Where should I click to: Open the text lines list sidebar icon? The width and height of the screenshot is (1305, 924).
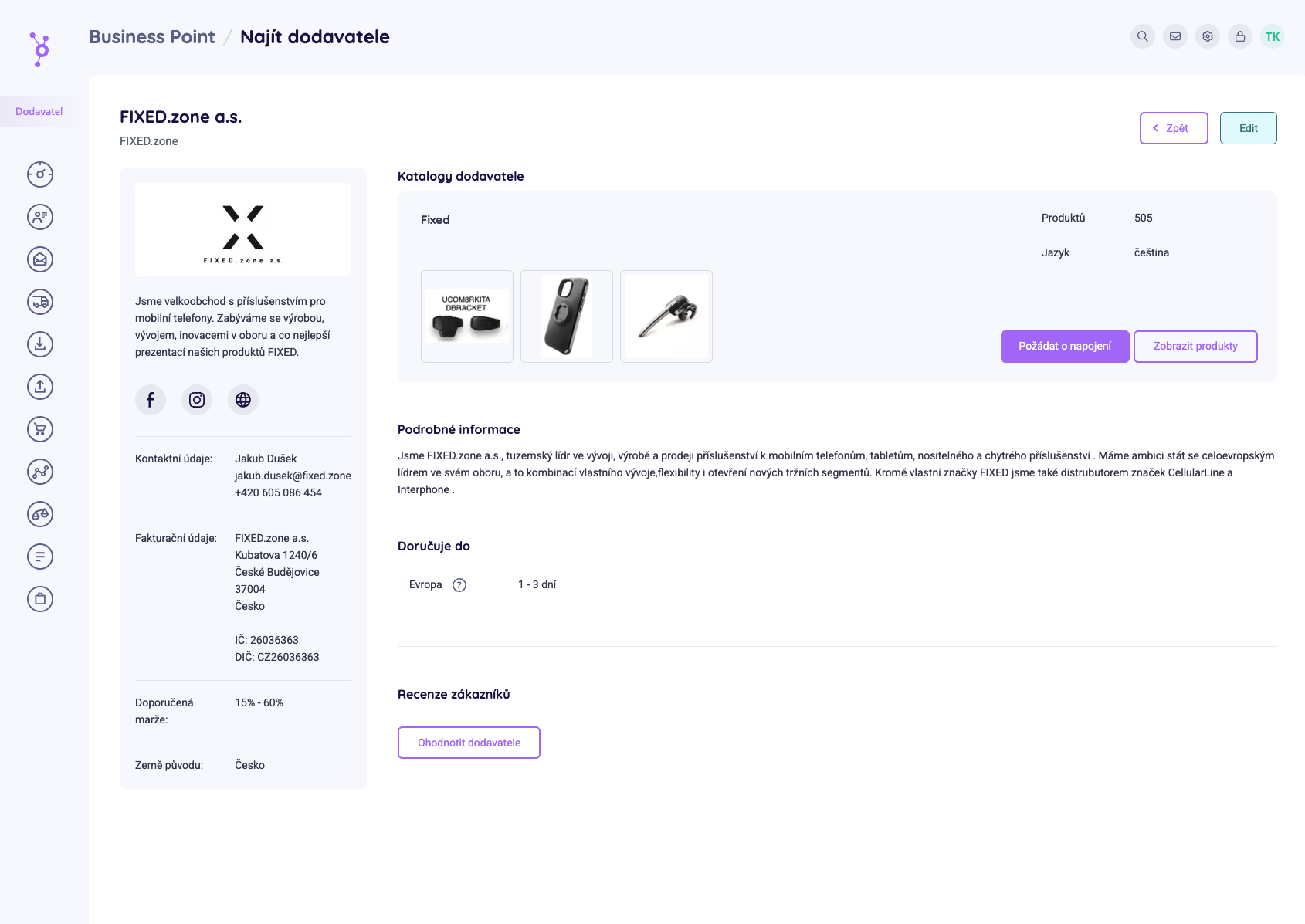(40, 557)
